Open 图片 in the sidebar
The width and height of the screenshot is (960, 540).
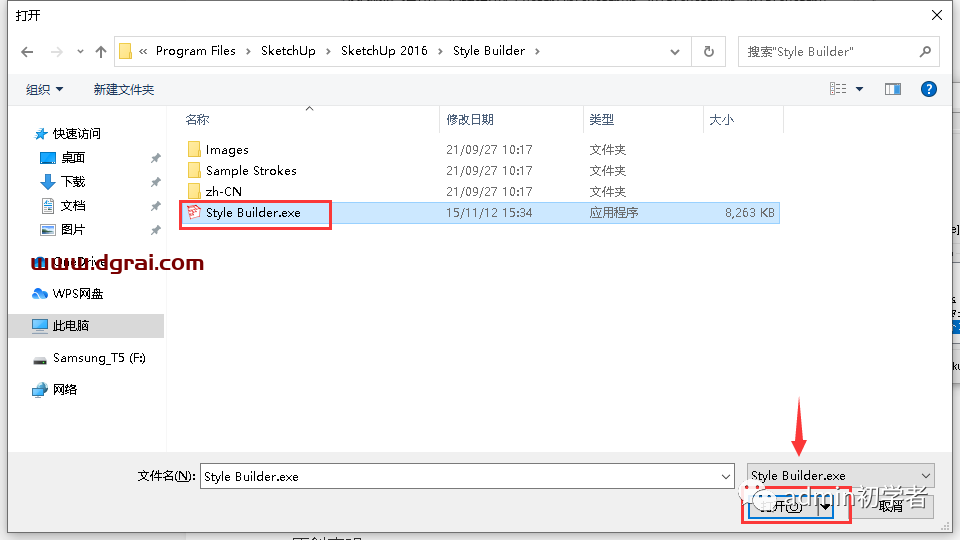click(73, 229)
